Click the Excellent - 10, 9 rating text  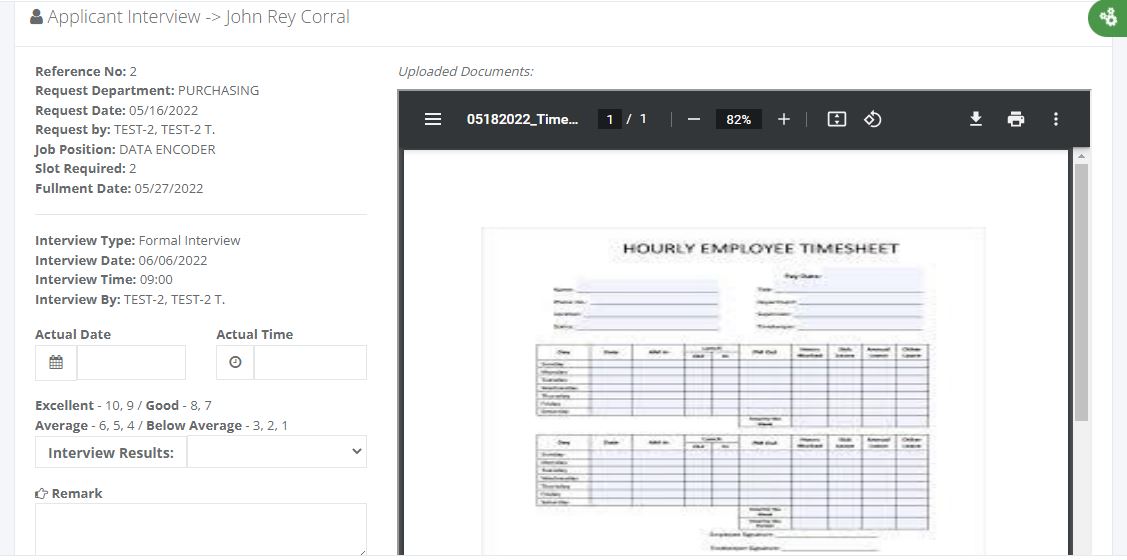(x=86, y=405)
